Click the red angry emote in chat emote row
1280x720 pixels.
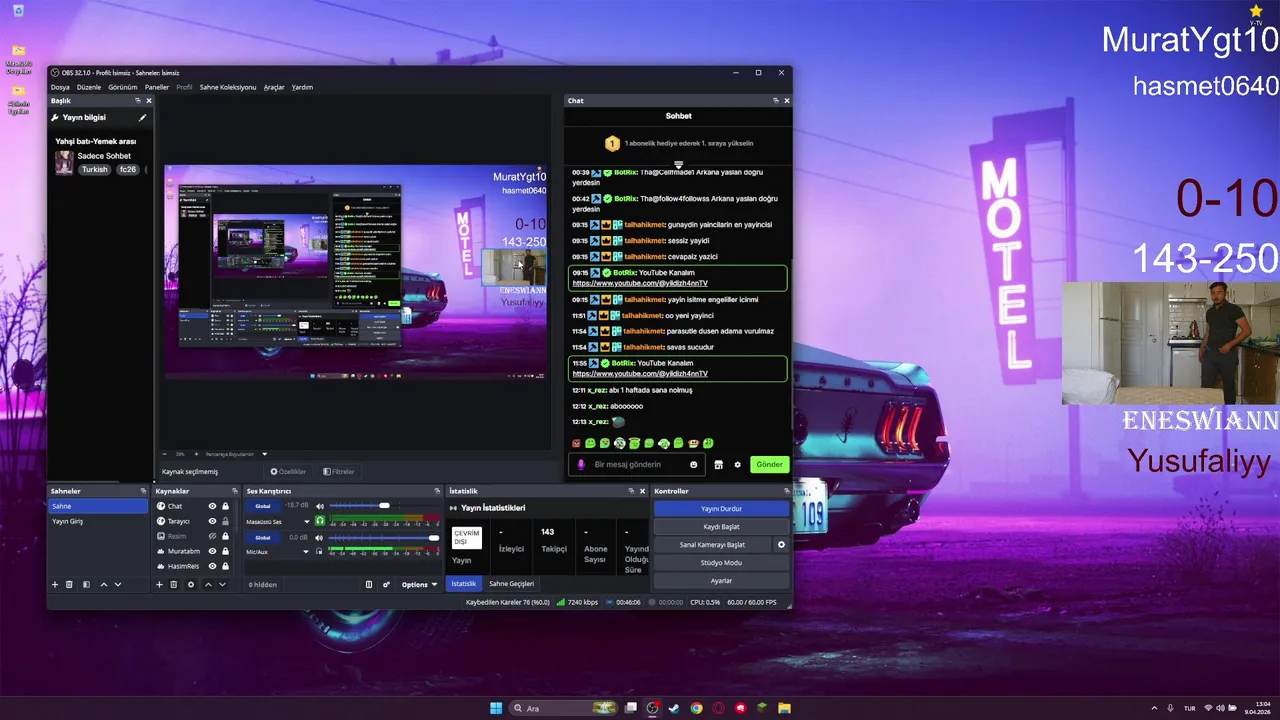[x=576, y=443]
